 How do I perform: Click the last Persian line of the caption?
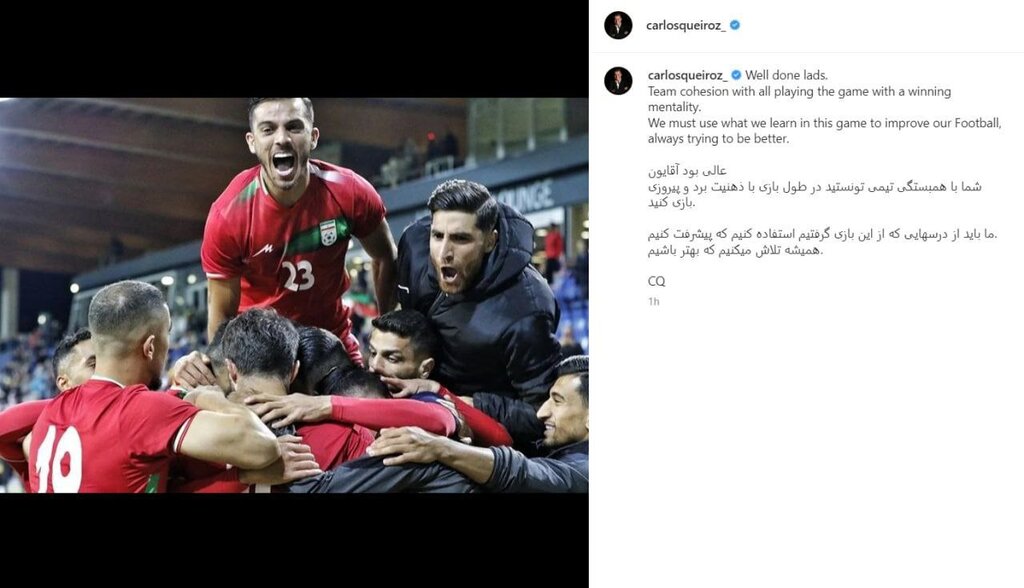[735, 250]
